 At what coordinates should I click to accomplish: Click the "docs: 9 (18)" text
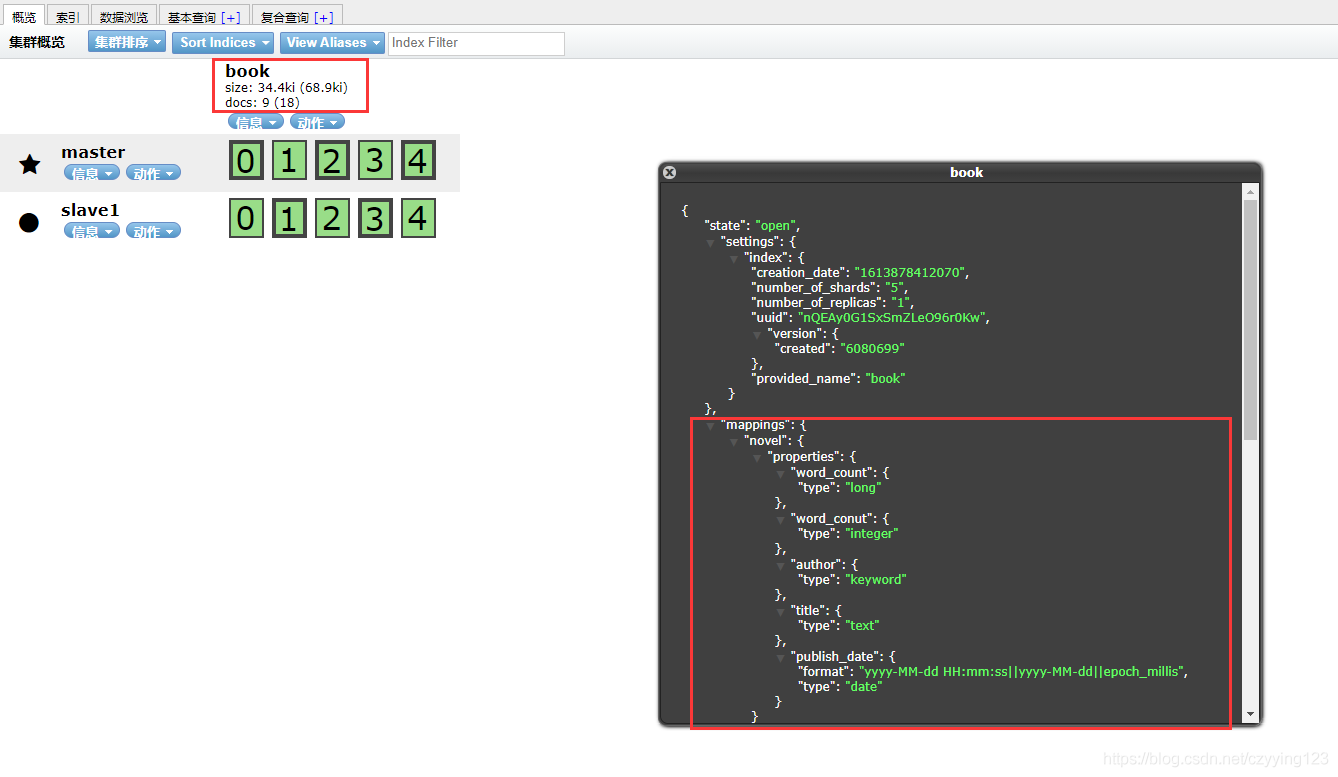click(x=262, y=102)
